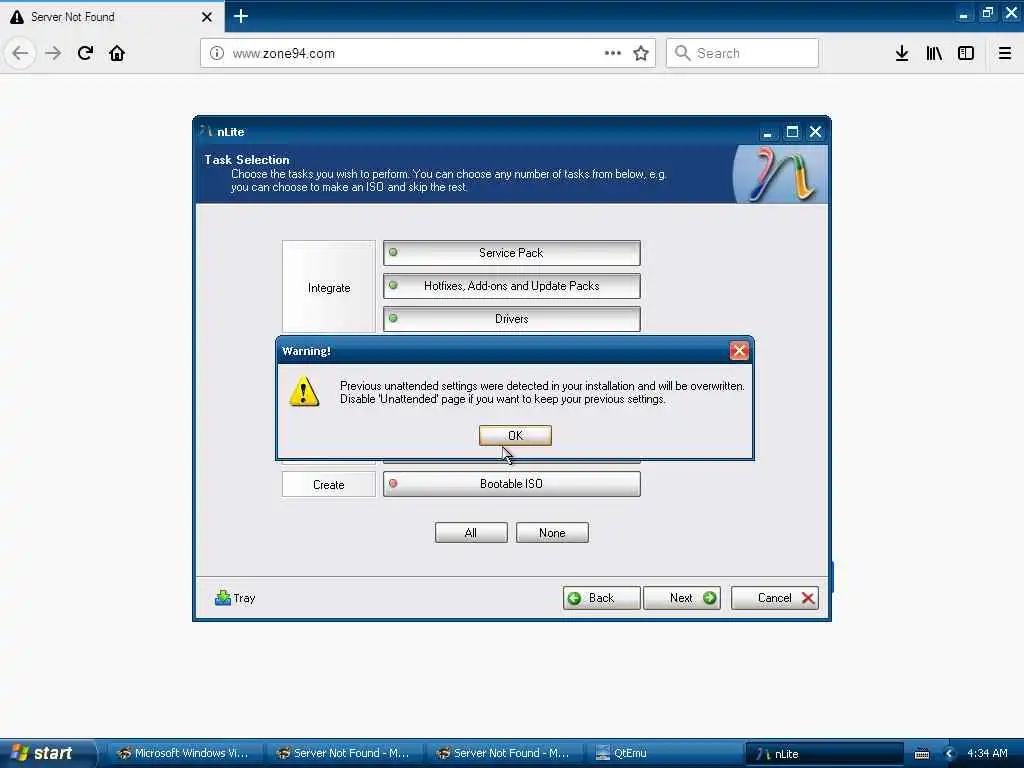Reload the current browser page
Image resolution: width=1024 pixels, height=768 pixels.
(85, 53)
